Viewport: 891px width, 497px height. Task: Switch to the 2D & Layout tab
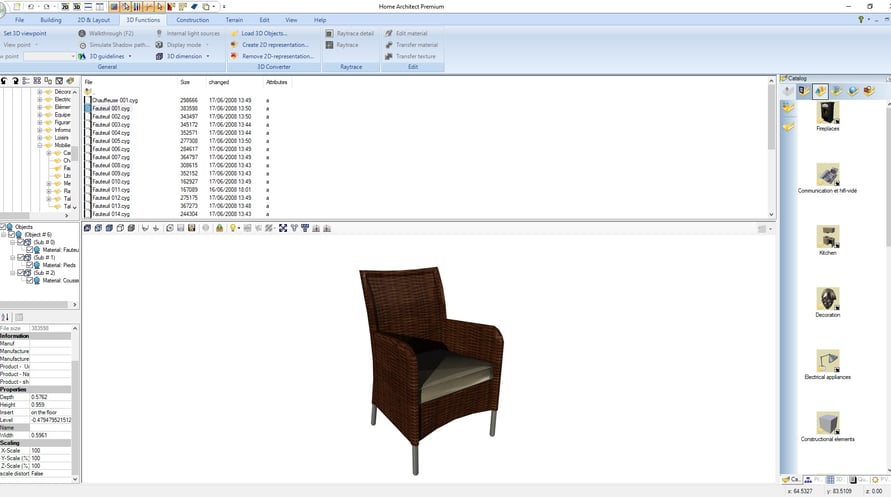94,20
